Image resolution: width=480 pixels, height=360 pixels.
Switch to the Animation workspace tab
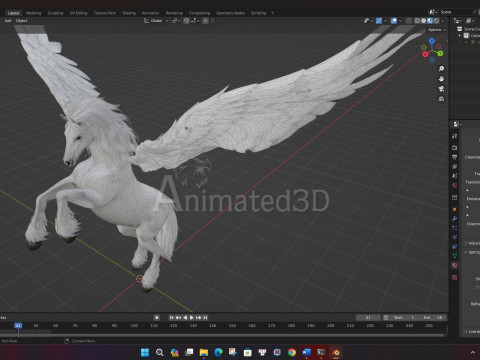click(151, 13)
